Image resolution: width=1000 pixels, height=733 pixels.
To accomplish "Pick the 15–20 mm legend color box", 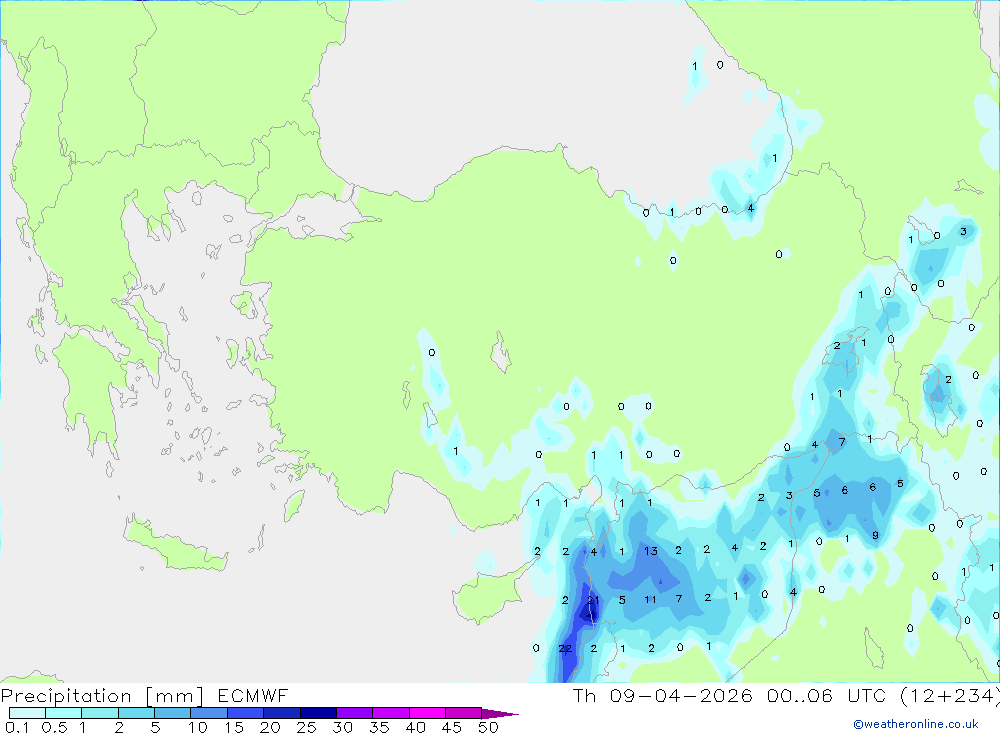I will point(246,713).
